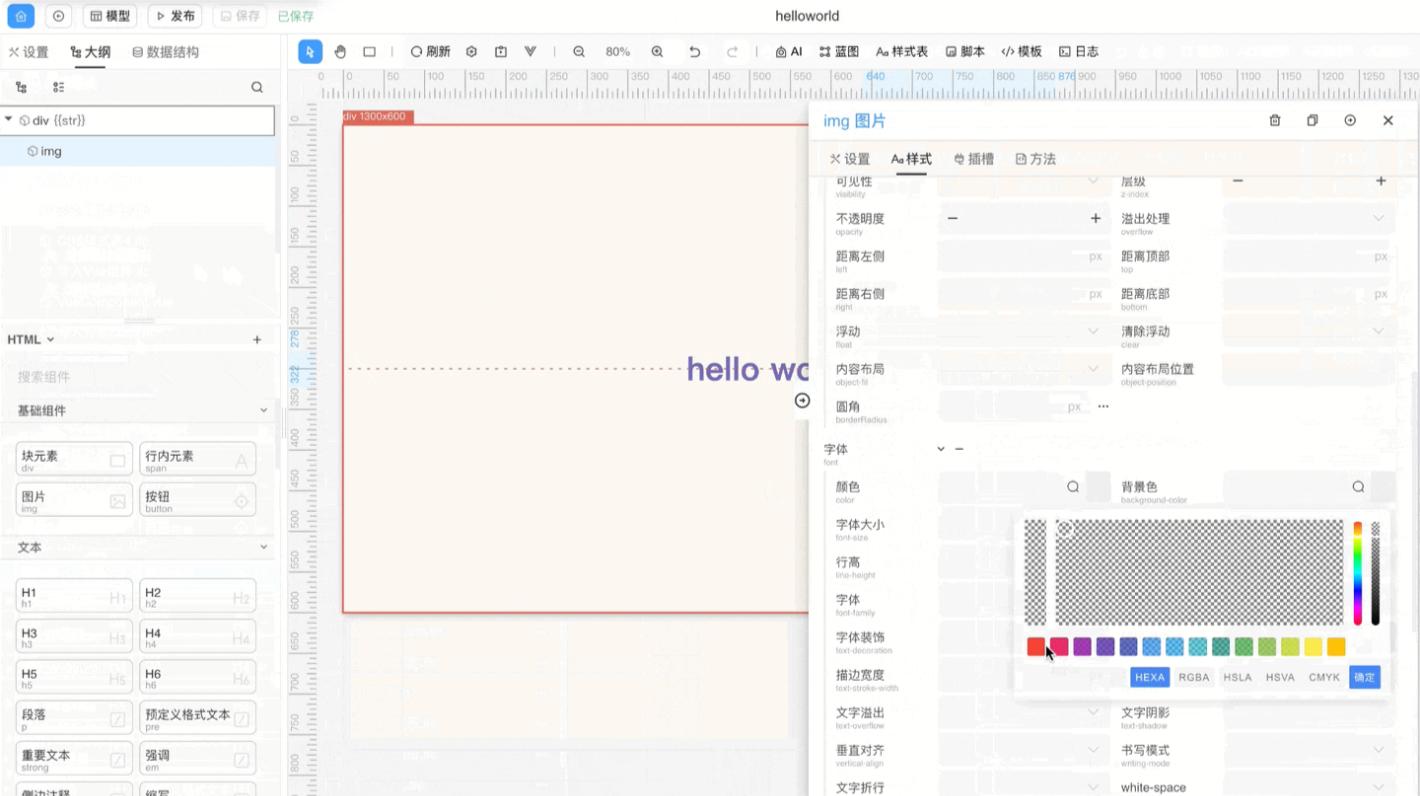Increase 不透明度 with plus button
Viewport: 1420px width, 796px height.
(x=1095, y=218)
